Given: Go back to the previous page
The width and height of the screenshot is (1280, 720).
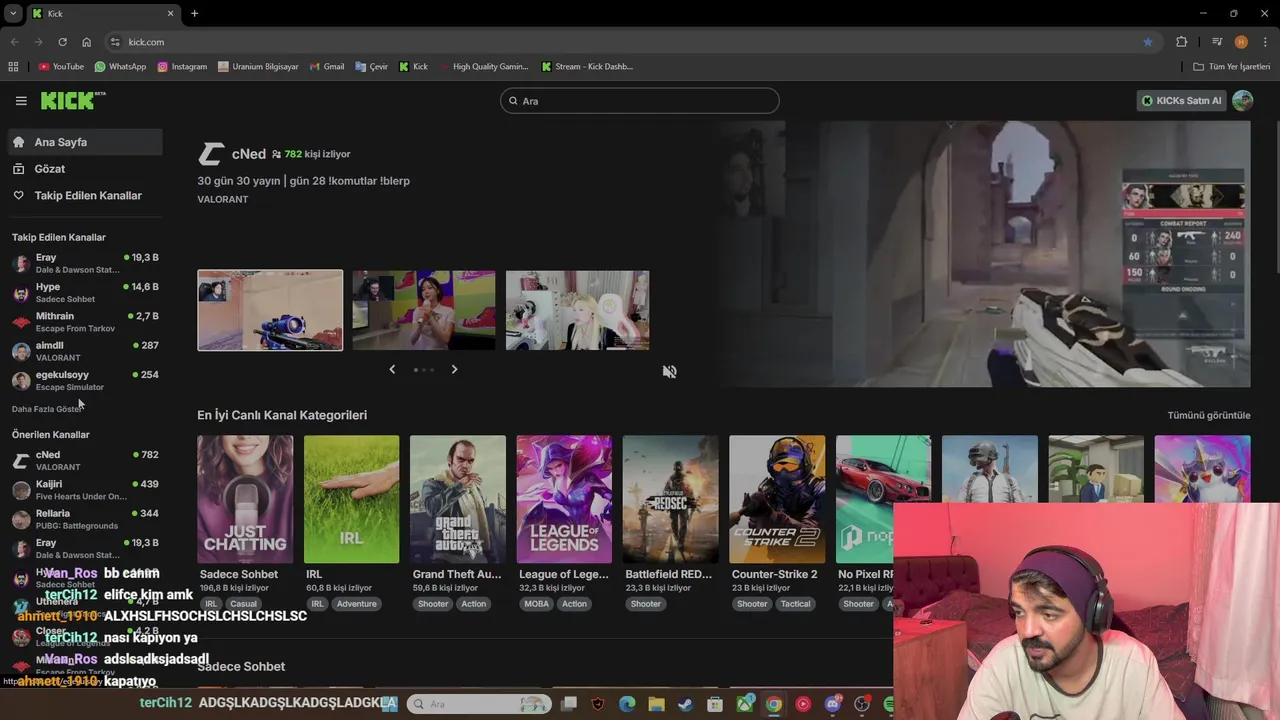Looking at the screenshot, I should coord(14,42).
